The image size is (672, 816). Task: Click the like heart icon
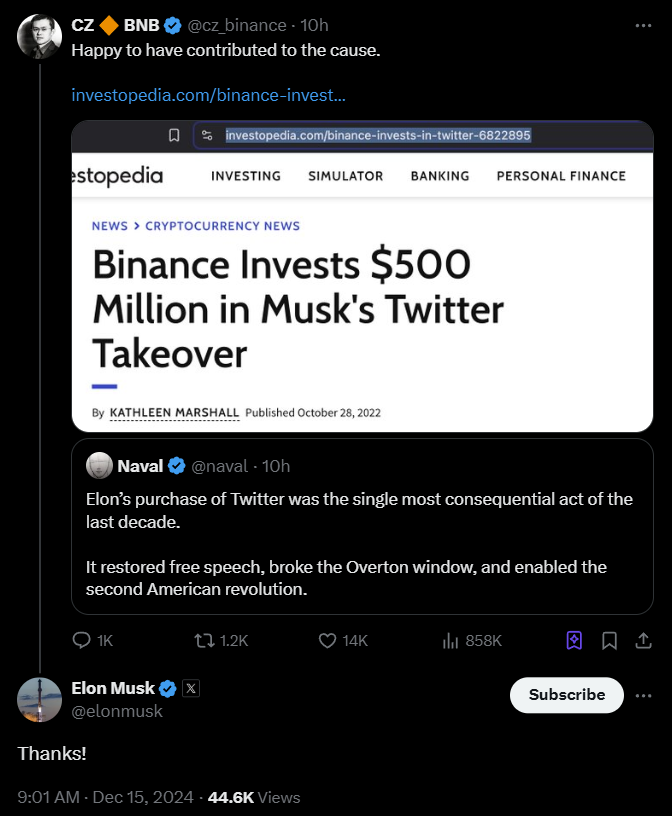326,641
